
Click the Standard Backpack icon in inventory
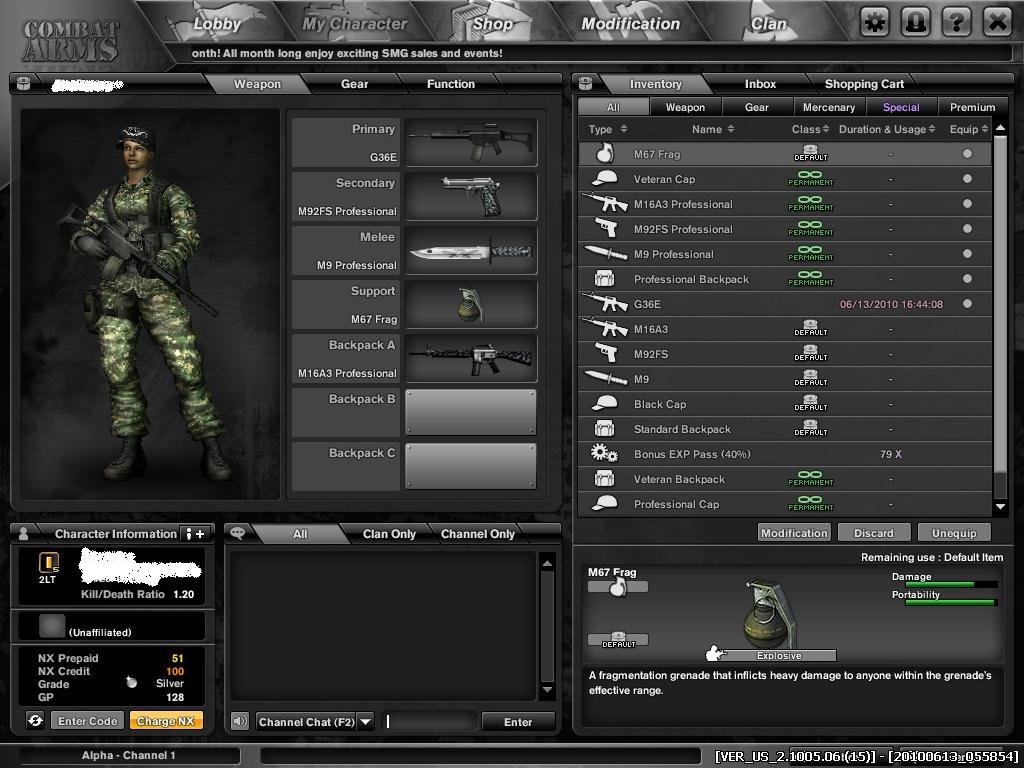coord(605,428)
